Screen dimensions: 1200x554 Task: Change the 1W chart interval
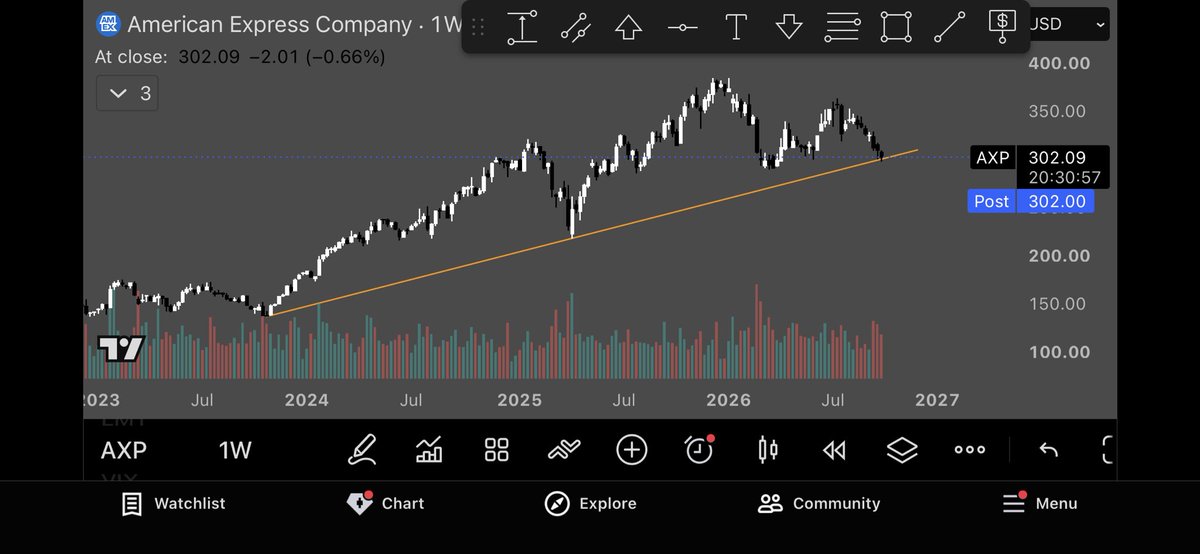point(235,451)
